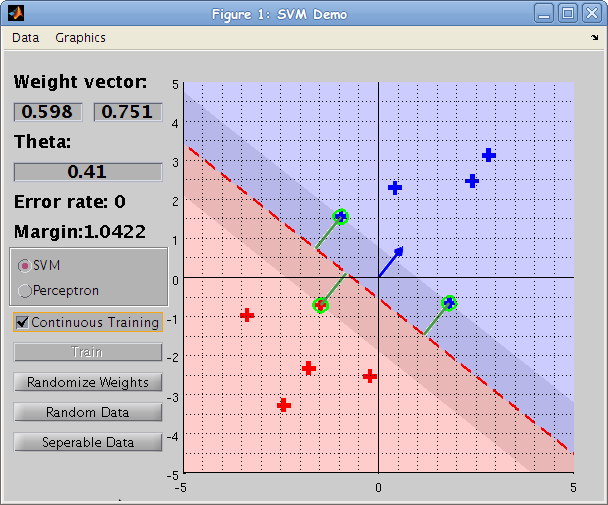Click the MATLAB icon in the title bar

tap(16, 14)
